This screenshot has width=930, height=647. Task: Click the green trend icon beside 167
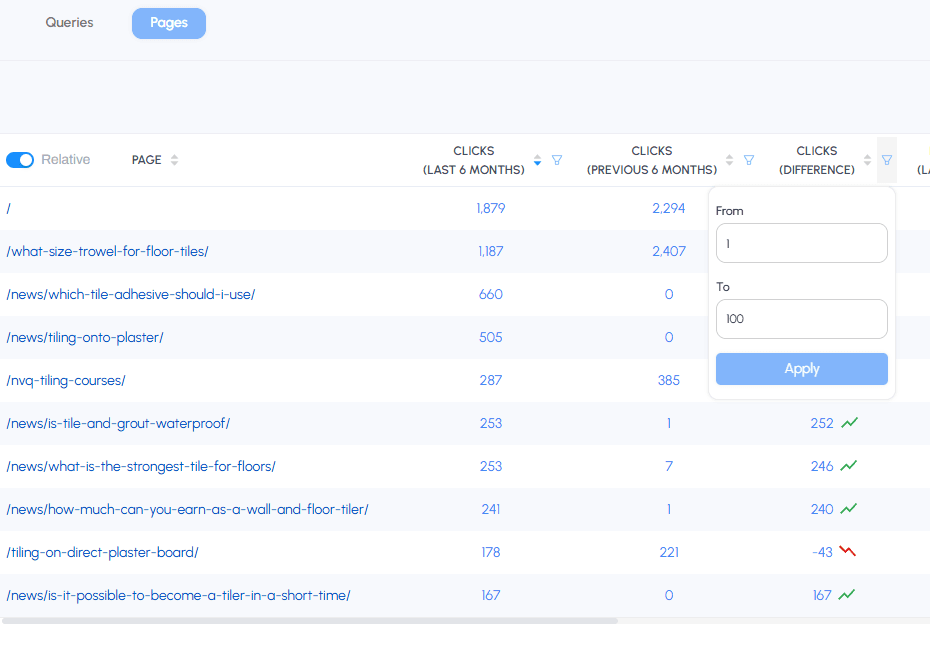847,594
